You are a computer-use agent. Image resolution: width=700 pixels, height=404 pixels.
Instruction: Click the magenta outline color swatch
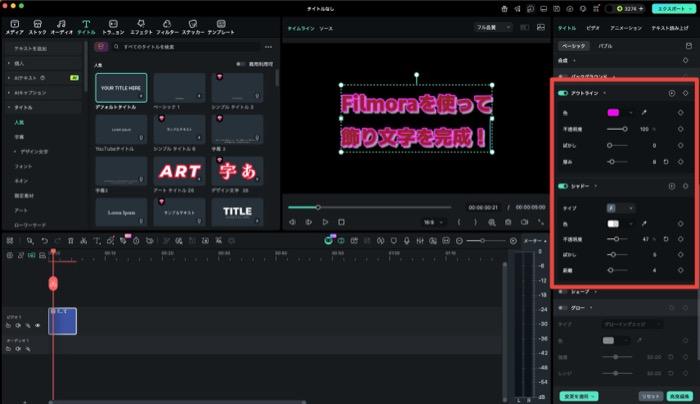(613, 112)
